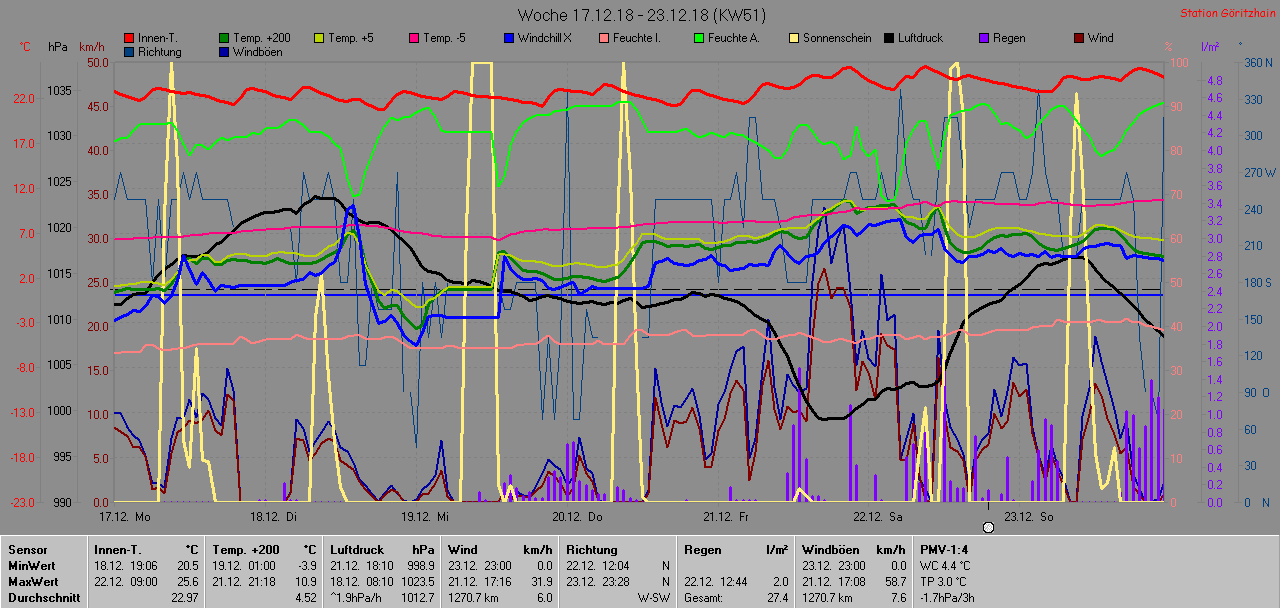
Task: Click the Temp. +200 maximum value '10.9'
Action: [306, 581]
